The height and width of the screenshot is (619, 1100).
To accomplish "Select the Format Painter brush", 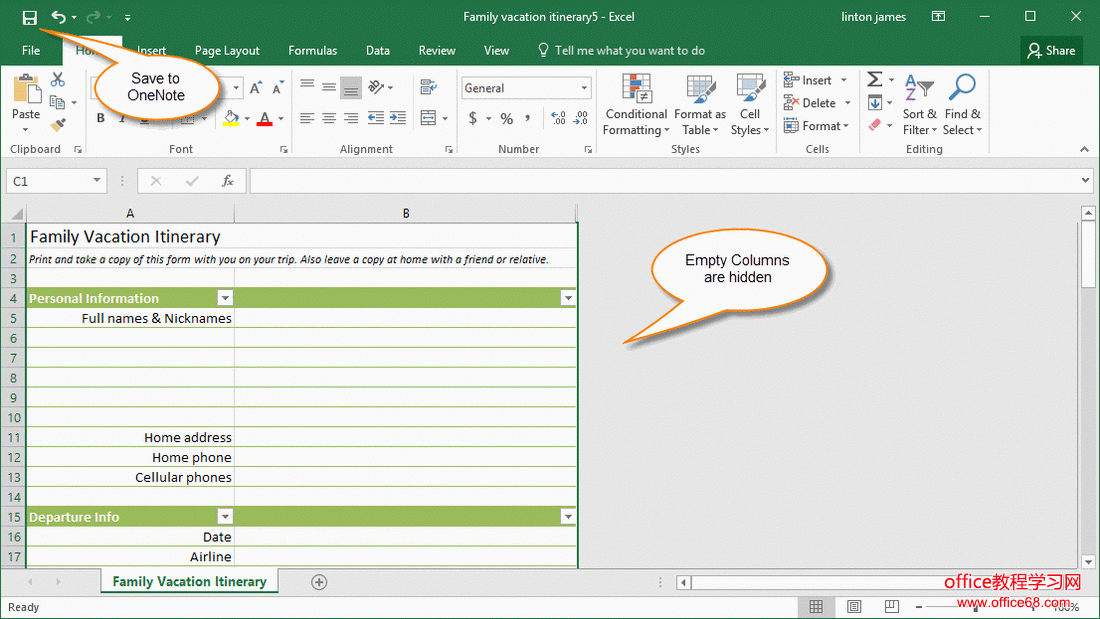I will tap(58, 125).
